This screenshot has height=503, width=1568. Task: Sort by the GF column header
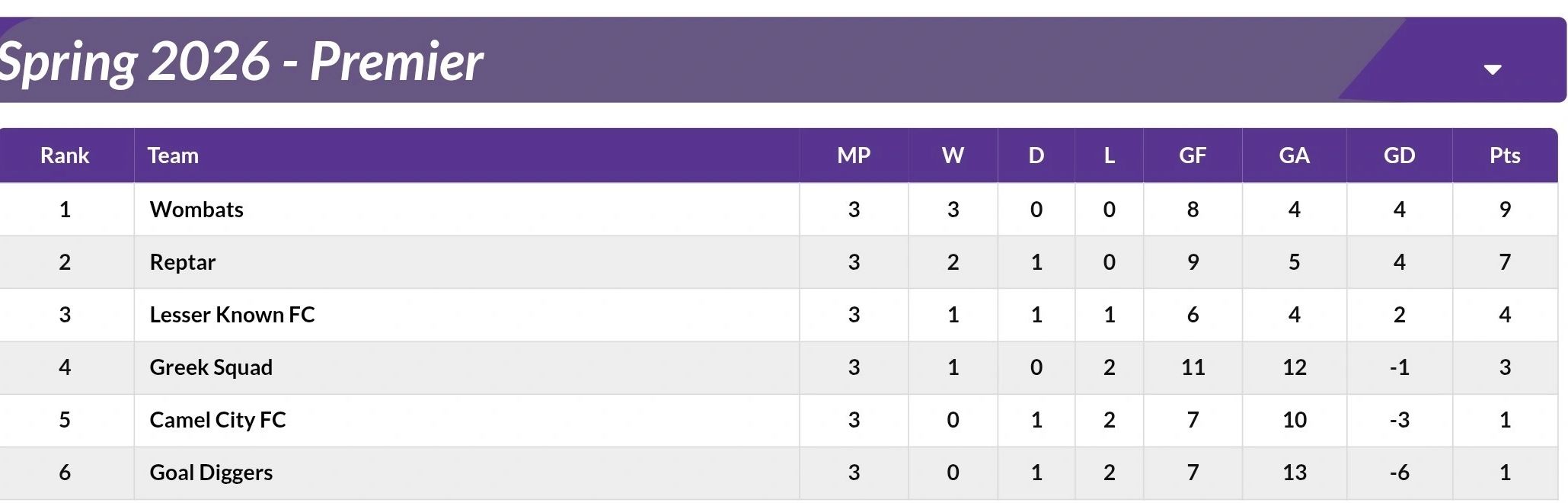click(x=1192, y=155)
